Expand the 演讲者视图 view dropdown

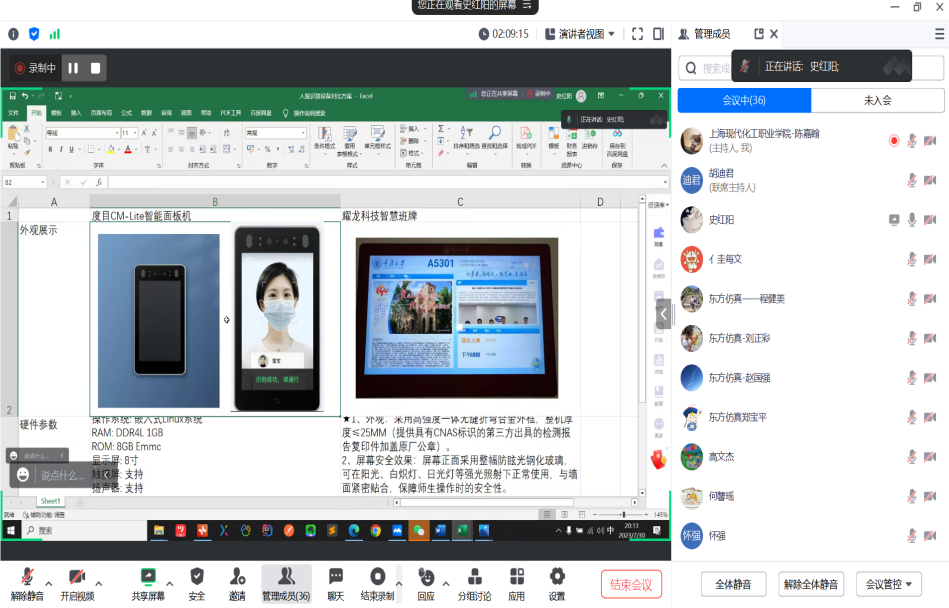(x=580, y=34)
